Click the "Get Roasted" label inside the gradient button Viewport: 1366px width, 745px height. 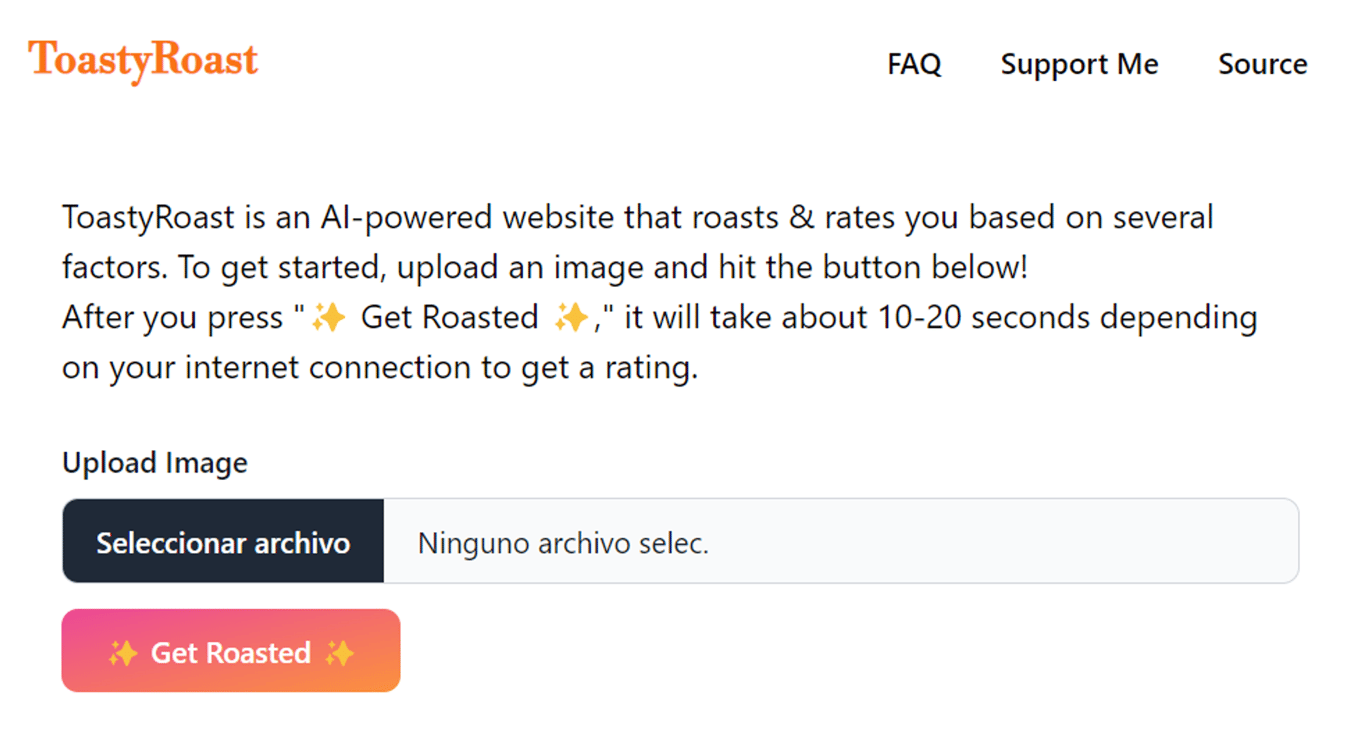[x=231, y=653]
